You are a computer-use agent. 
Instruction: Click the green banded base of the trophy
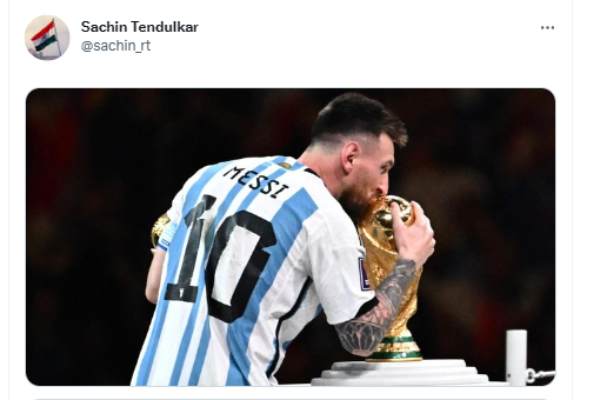(x=398, y=348)
